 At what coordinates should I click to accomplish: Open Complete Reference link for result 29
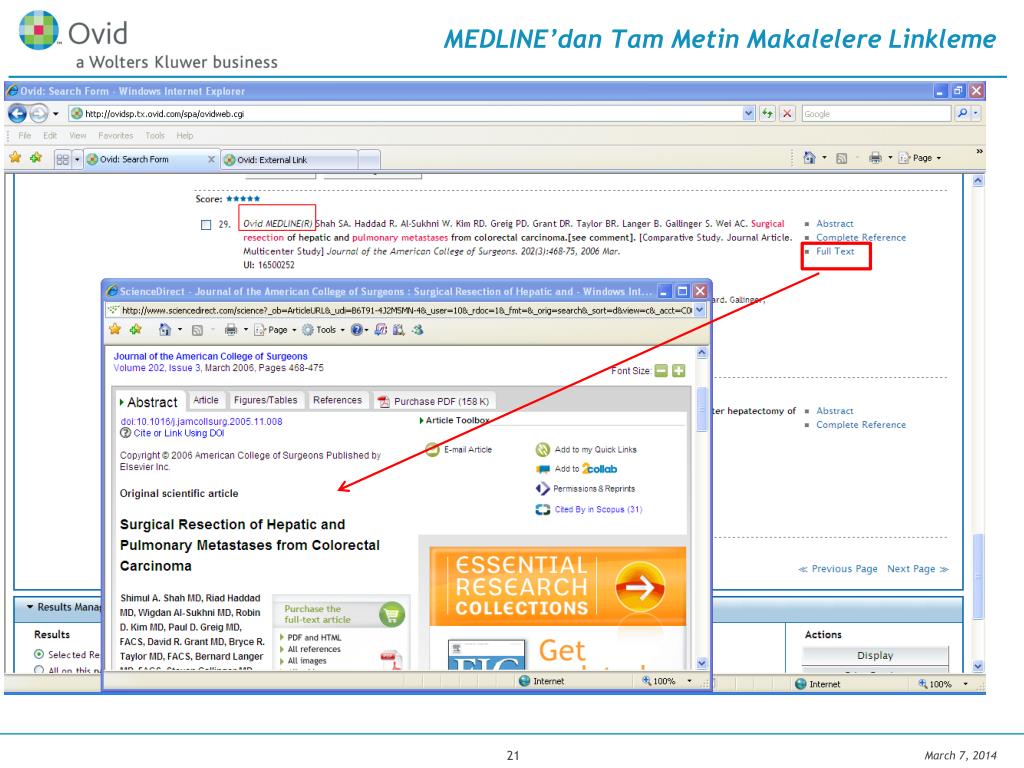pyautogui.click(x=861, y=238)
